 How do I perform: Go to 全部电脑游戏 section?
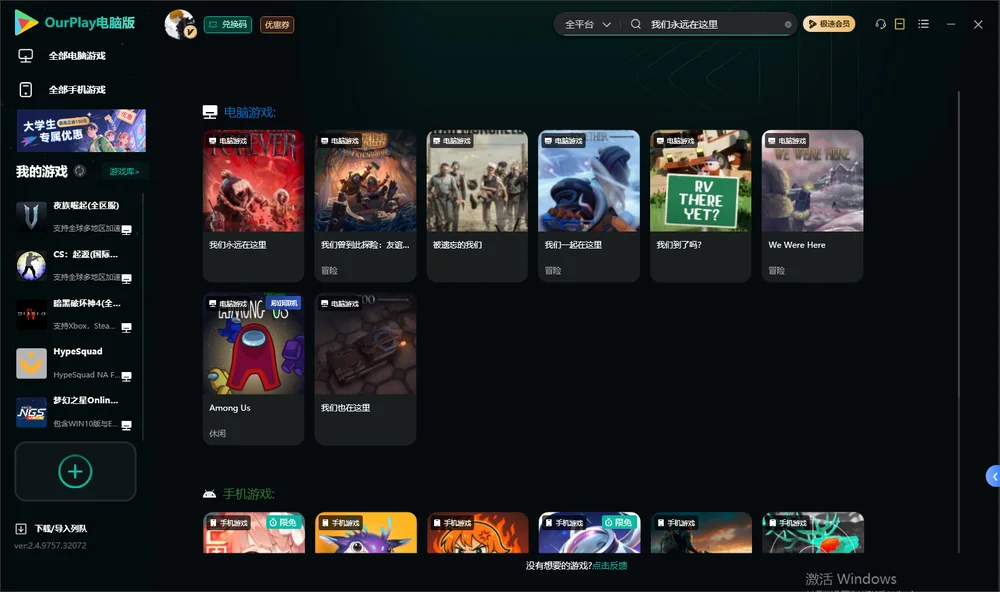(62, 56)
